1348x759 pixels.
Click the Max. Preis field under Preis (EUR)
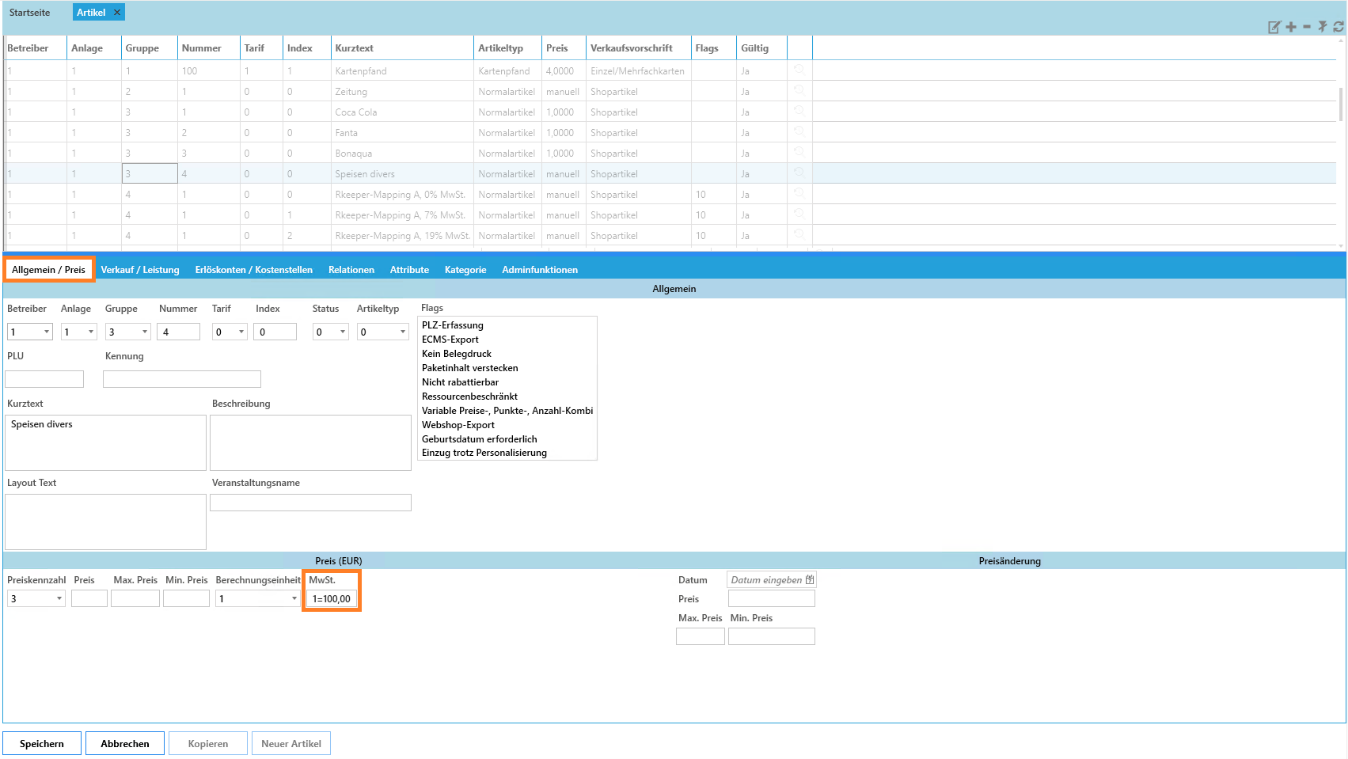click(x=135, y=599)
